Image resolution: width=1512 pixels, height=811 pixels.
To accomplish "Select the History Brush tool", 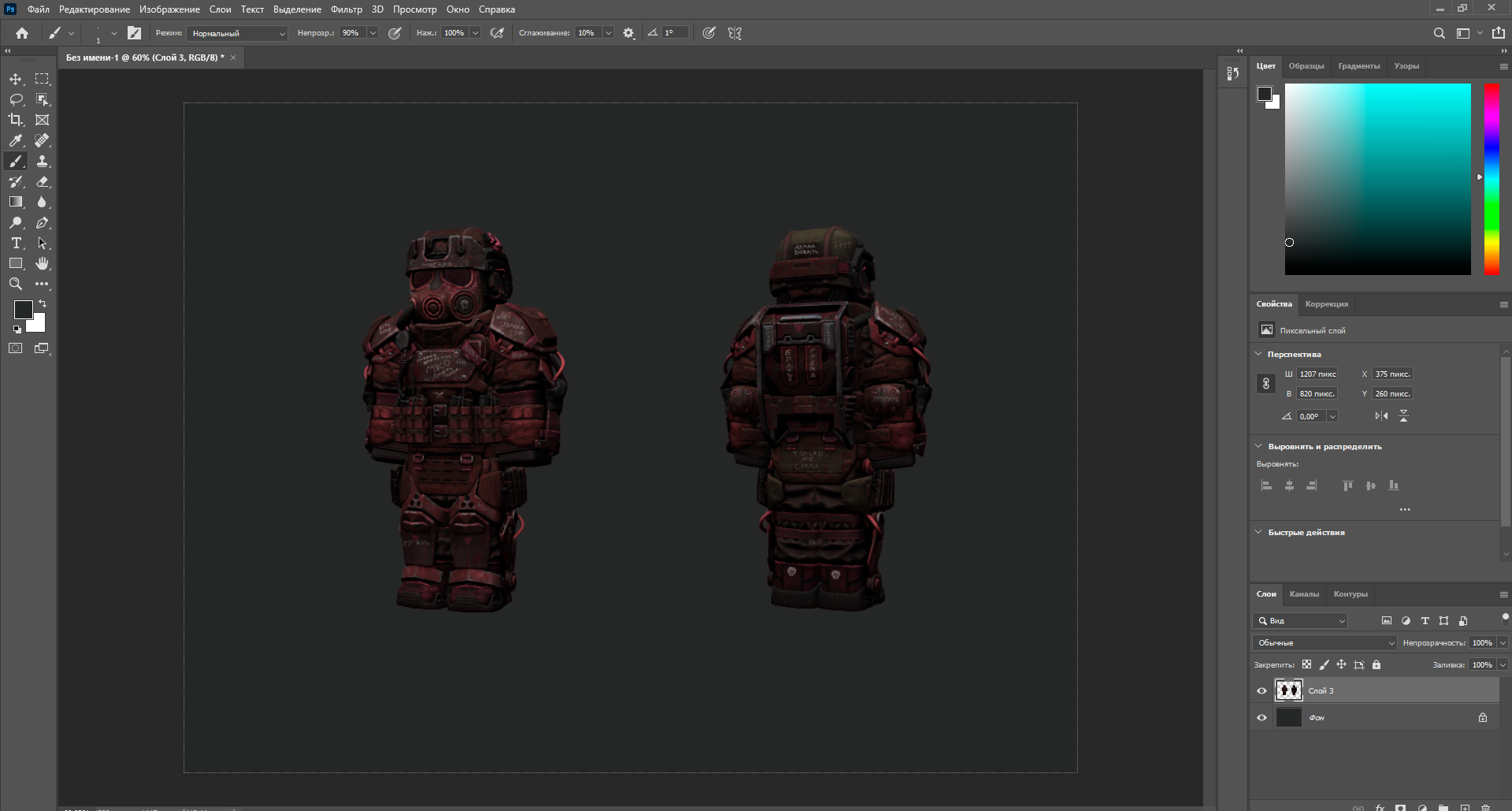I will point(16,181).
